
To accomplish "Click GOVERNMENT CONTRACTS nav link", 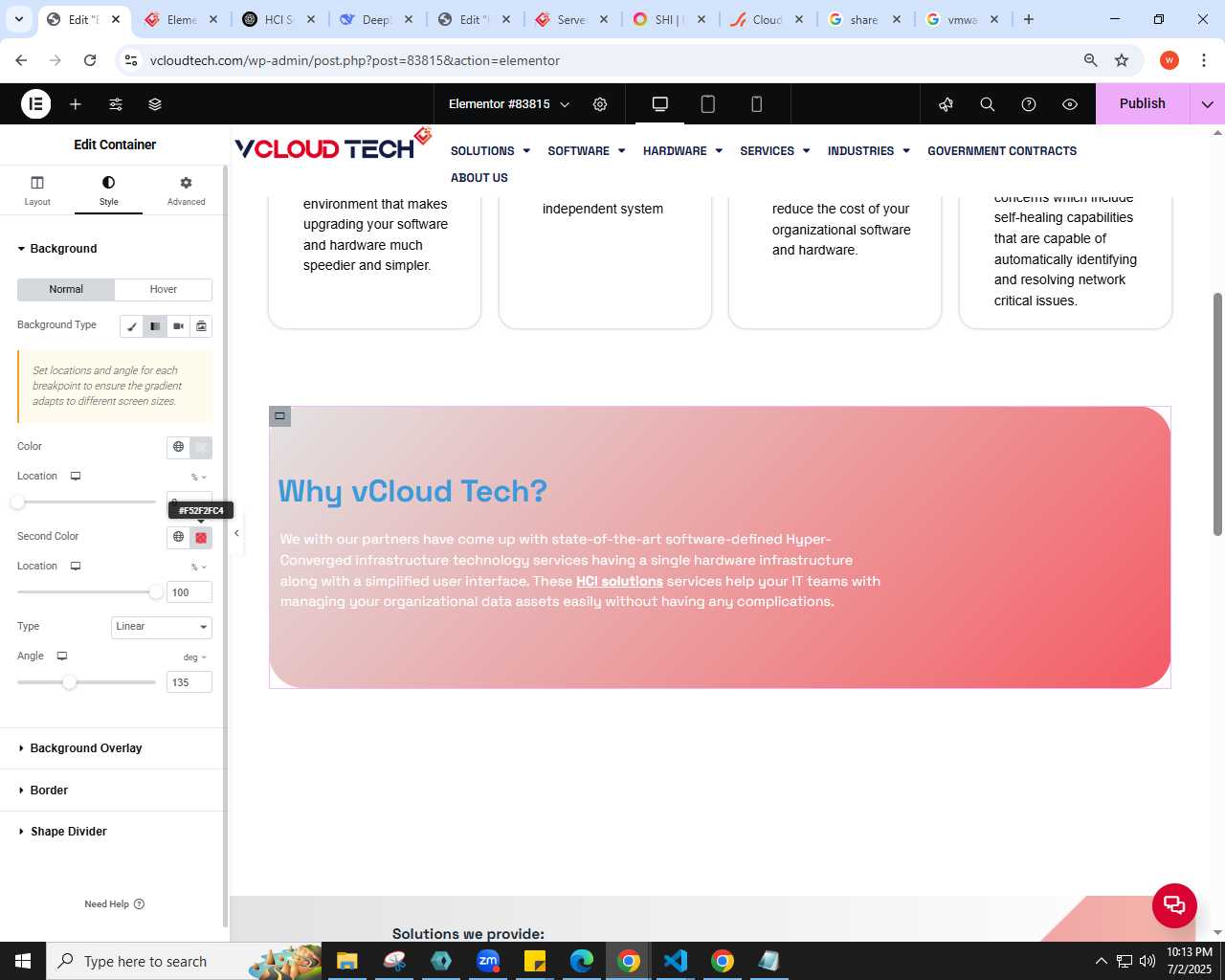I will point(1002,151).
